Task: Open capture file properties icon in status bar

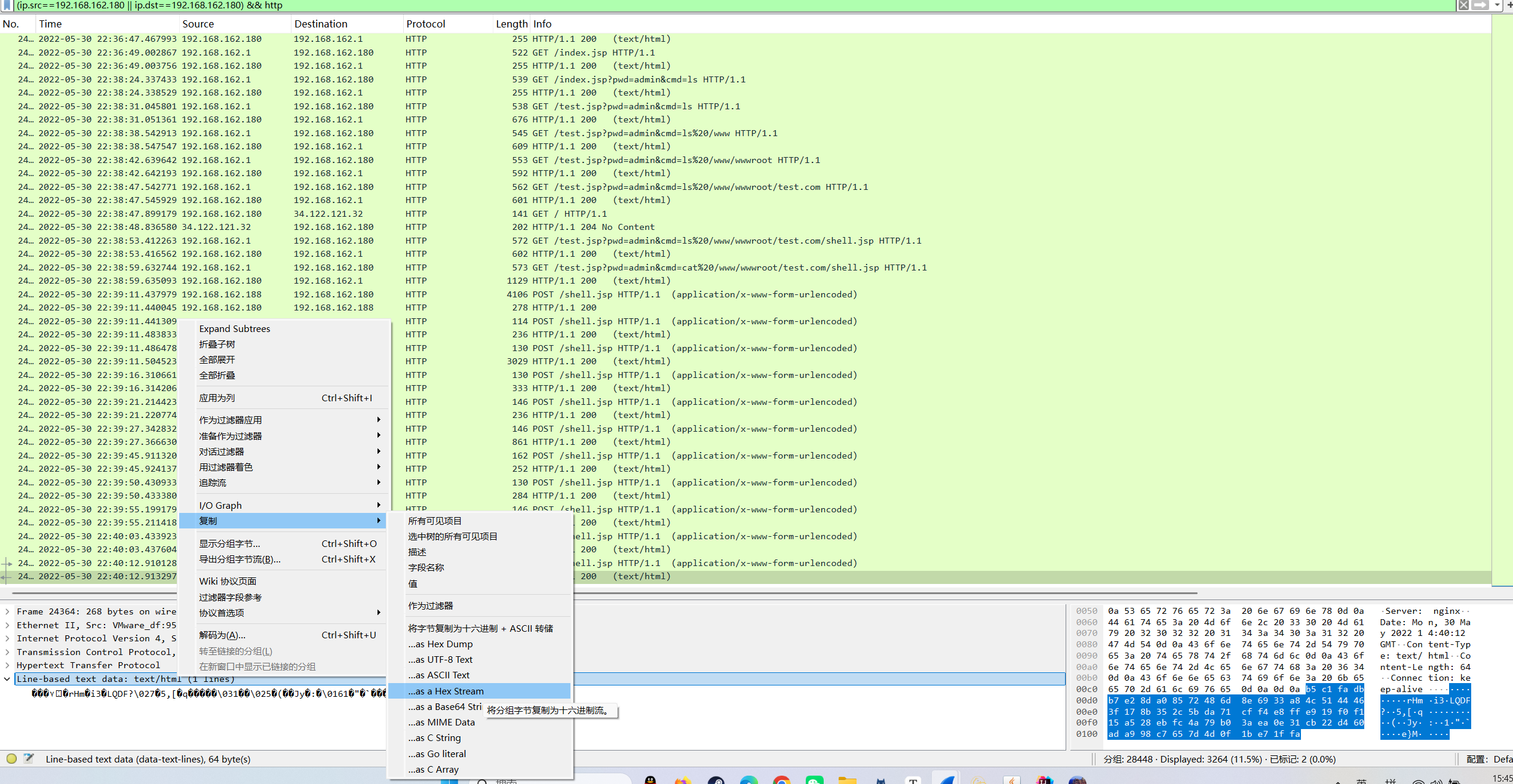Action: pyautogui.click(x=28, y=759)
